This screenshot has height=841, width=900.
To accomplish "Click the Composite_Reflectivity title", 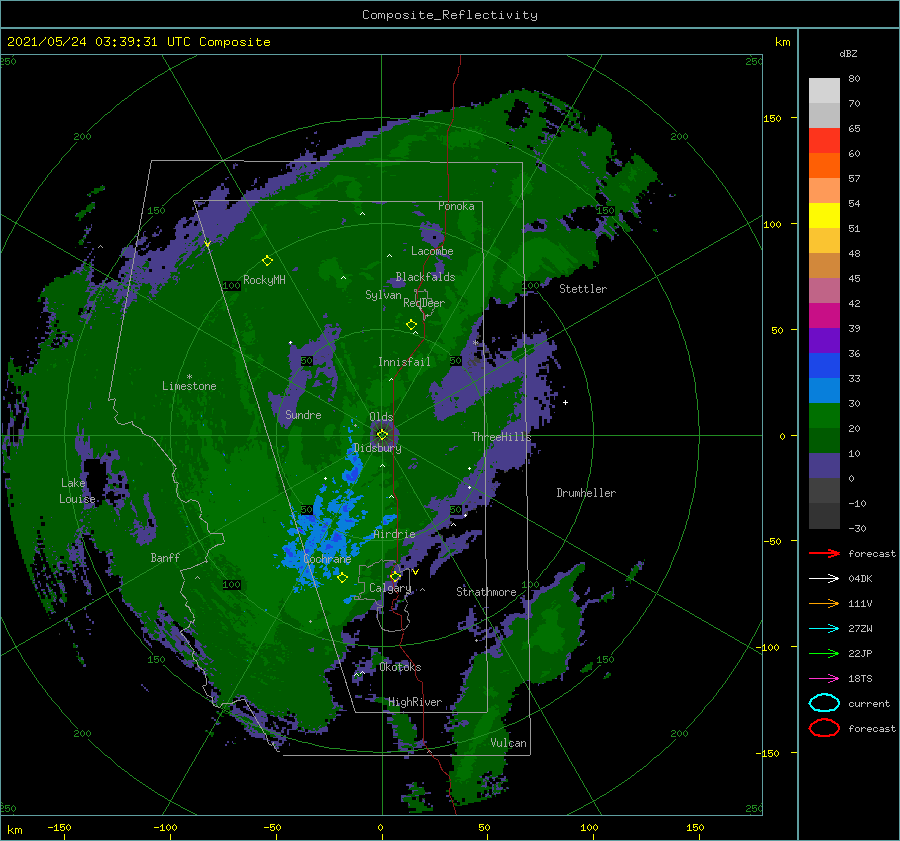I will point(450,15).
